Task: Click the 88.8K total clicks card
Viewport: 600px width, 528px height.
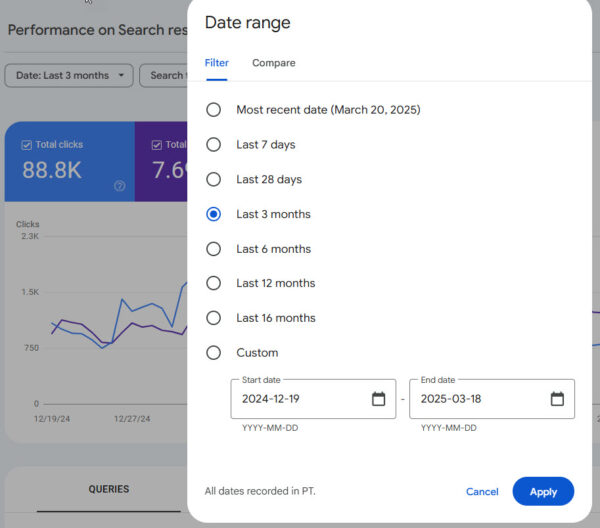Action: click(x=70, y=161)
